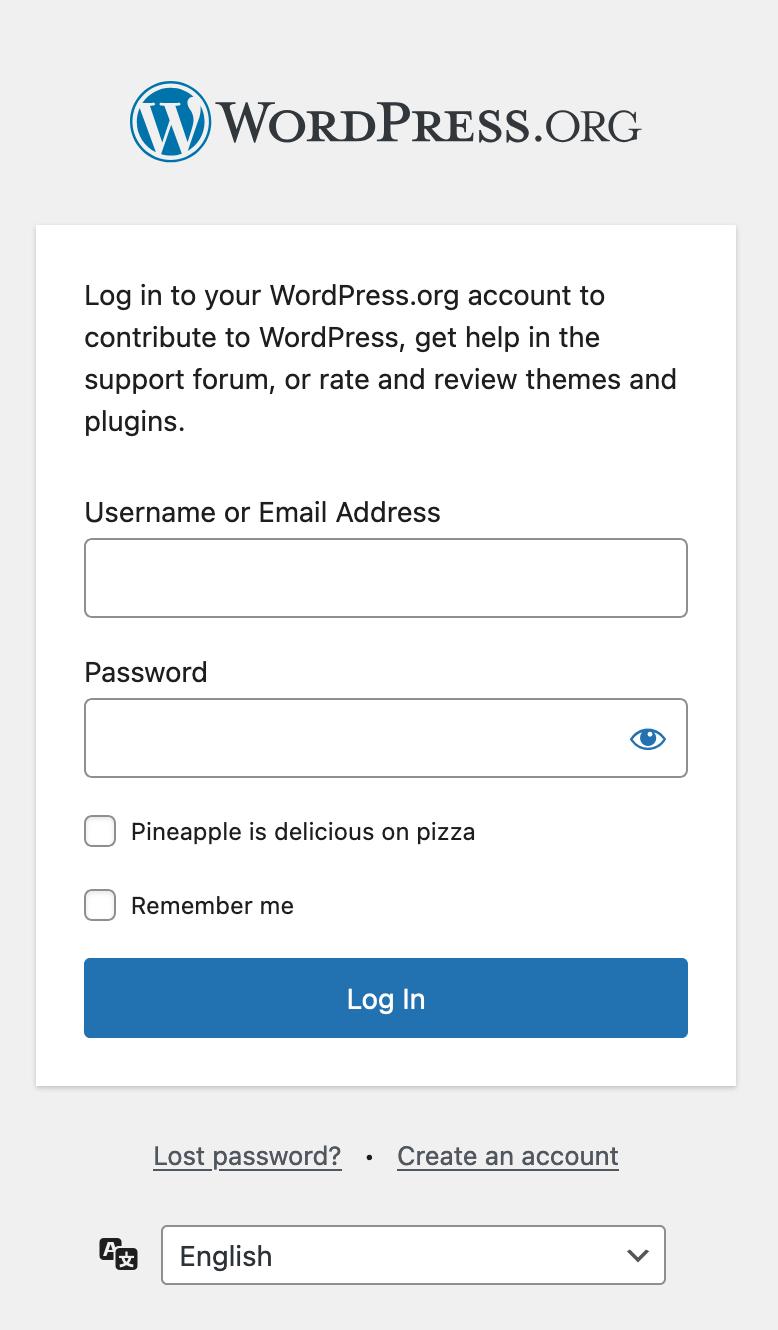Focus the Username or Email Address field
The height and width of the screenshot is (1330, 778).
click(386, 578)
